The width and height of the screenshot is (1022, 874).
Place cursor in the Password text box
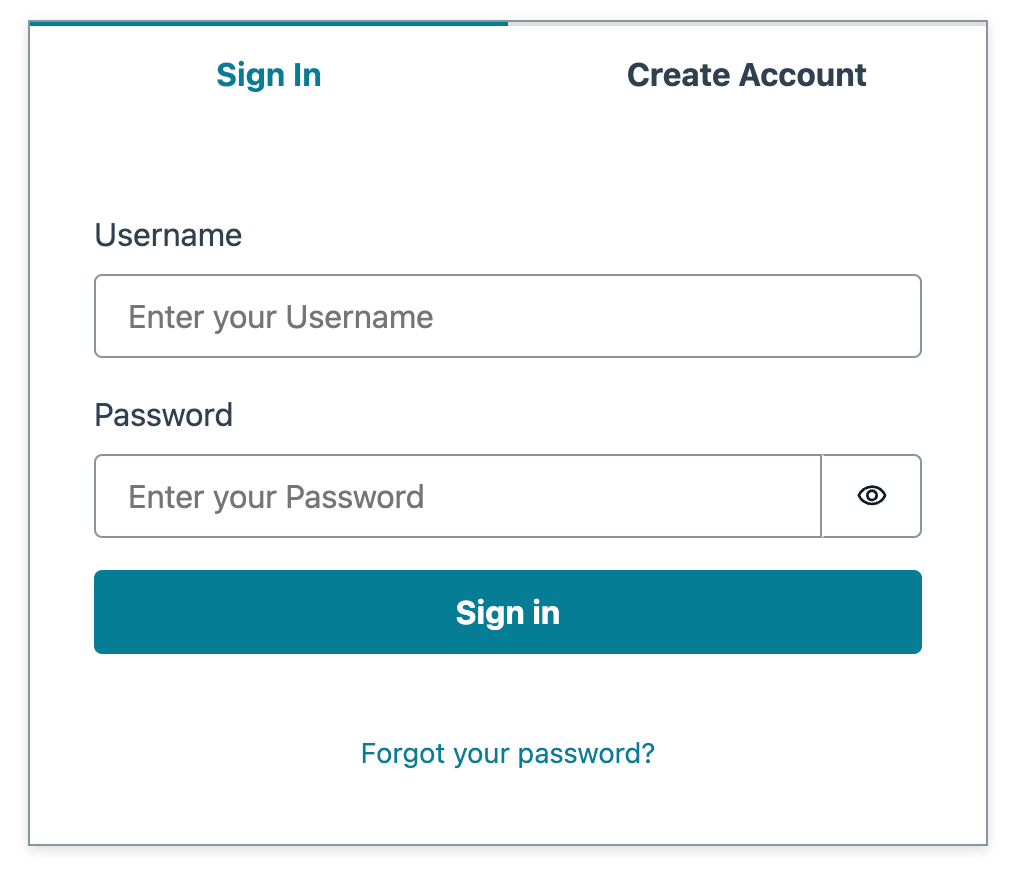[458, 496]
